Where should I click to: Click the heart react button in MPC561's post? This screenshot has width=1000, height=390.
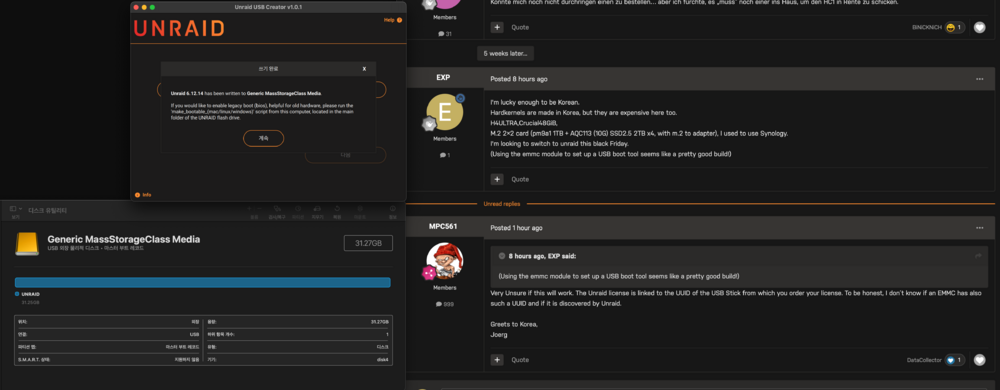pyautogui.click(x=980, y=360)
